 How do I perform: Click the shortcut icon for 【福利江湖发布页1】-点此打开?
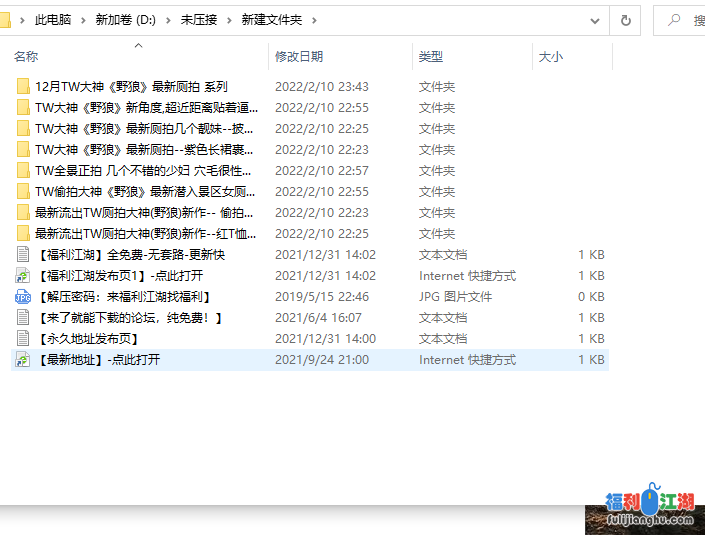click(24, 276)
